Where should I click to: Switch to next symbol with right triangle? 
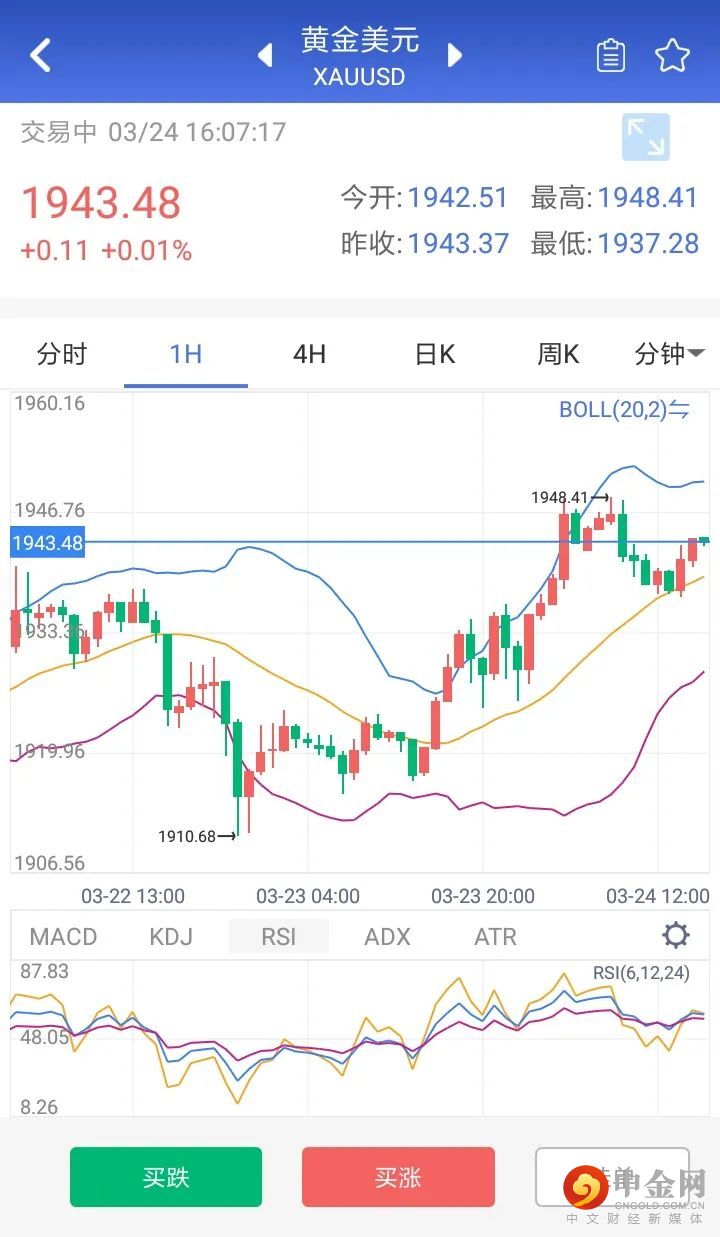pyautogui.click(x=455, y=55)
